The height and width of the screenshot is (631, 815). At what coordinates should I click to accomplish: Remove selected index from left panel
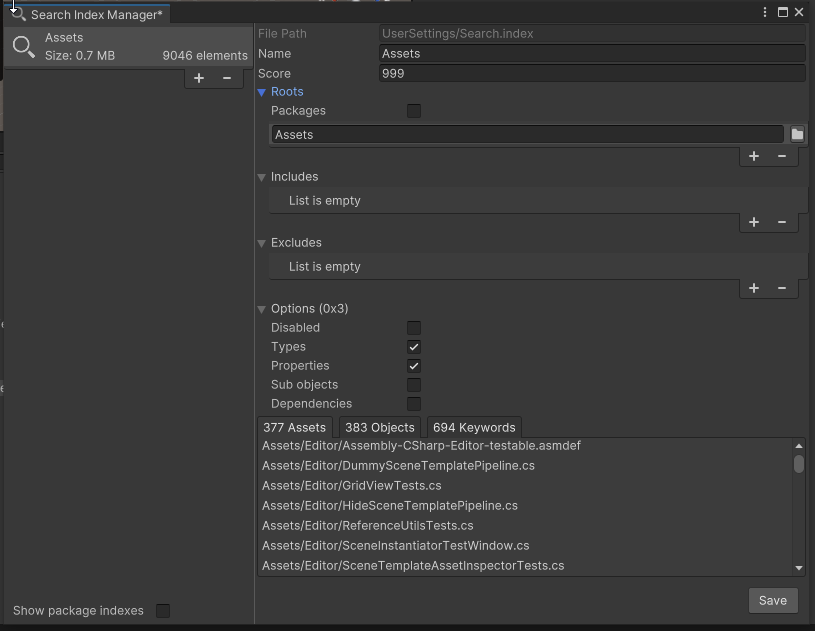pos(227,78)
